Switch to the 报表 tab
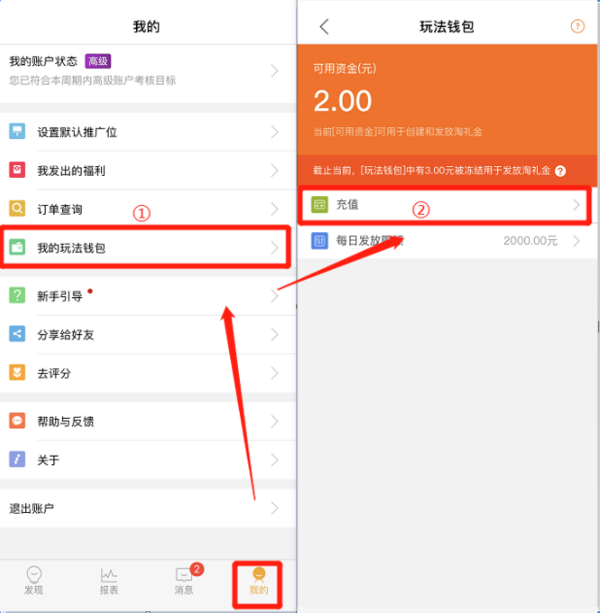Screen dimensions: 600x613 point(109,581)
